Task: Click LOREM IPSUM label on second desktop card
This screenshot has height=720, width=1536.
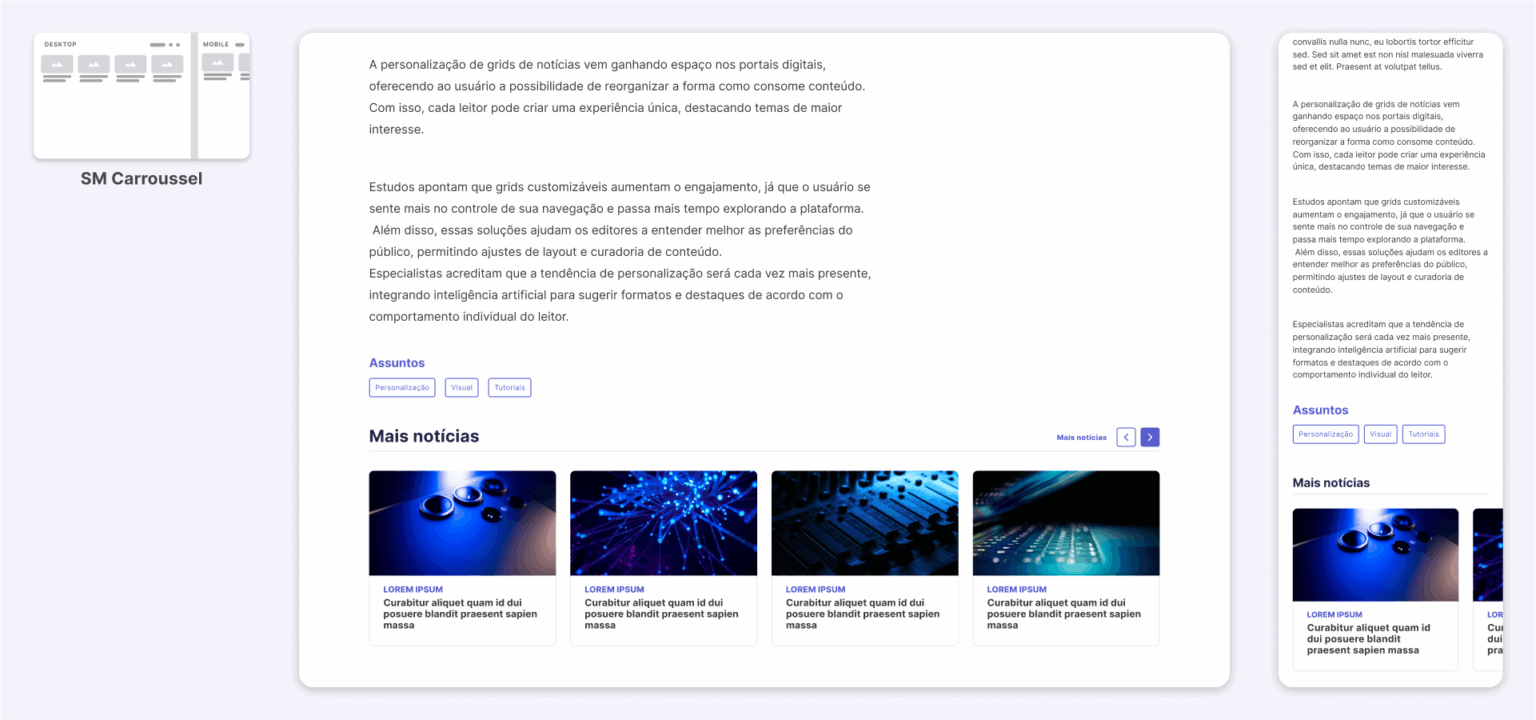Action: (x=614, y=590)
